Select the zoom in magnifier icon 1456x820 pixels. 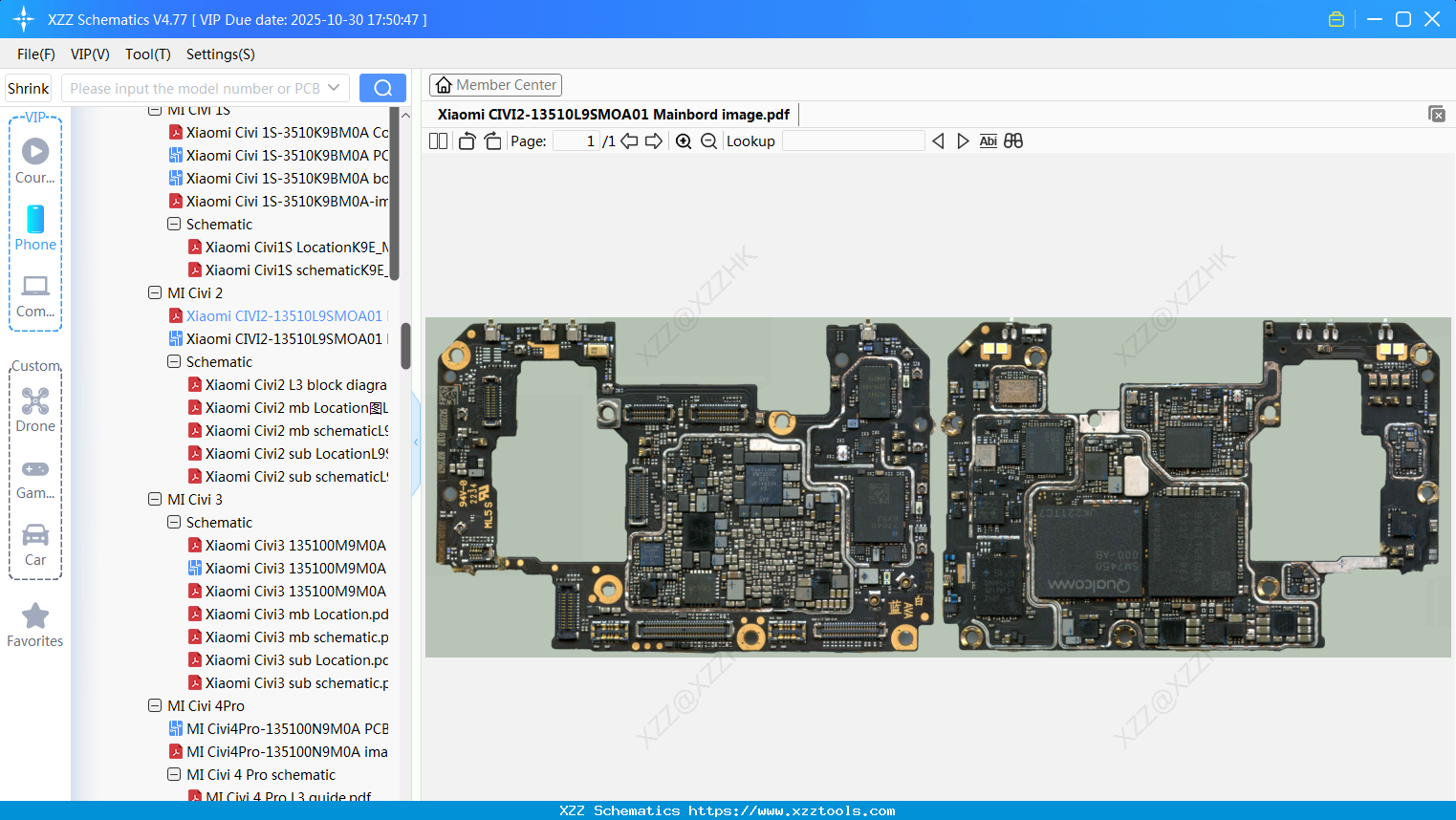(x=684, y=140)
